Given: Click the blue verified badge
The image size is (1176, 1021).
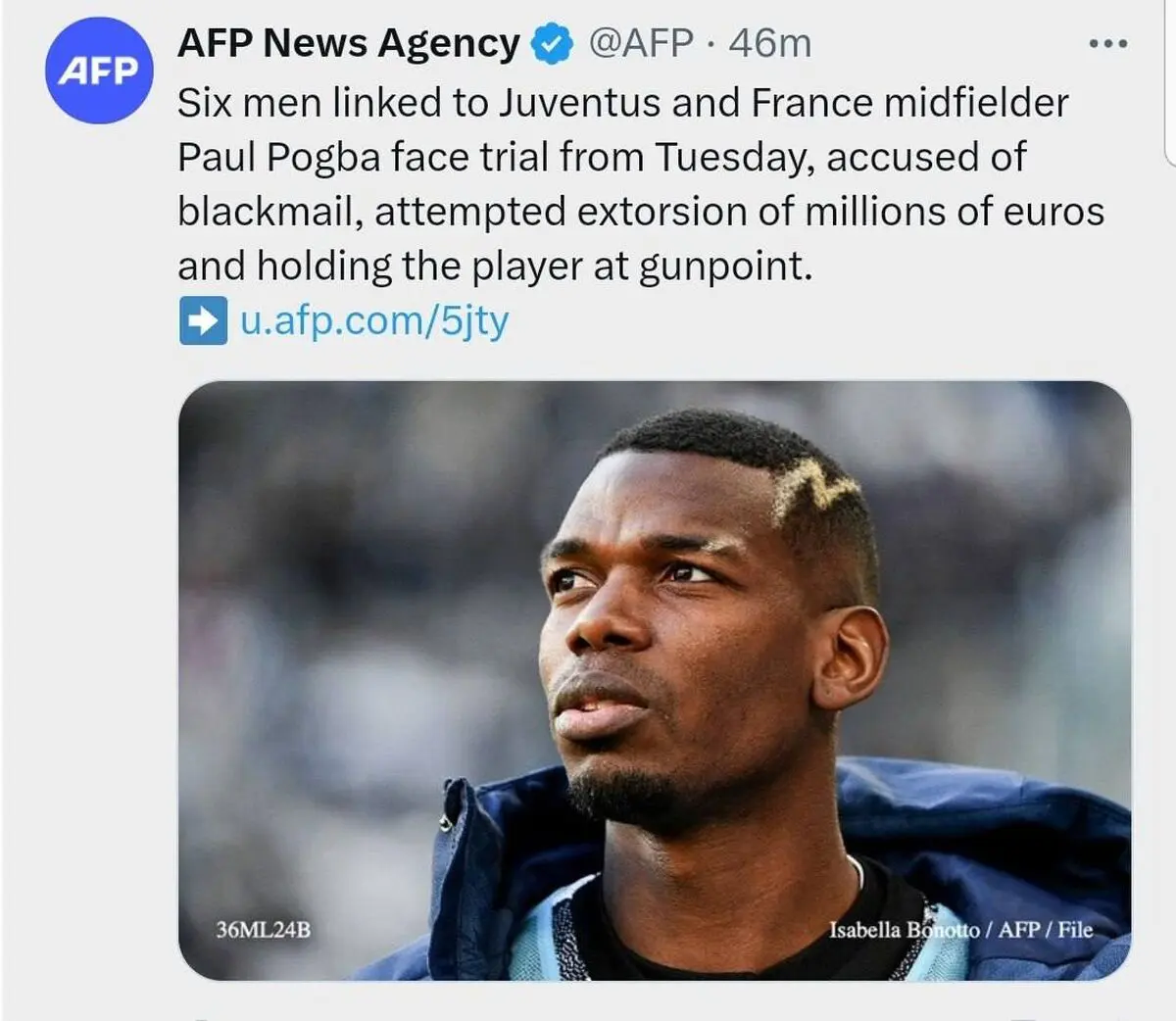Looking at the screenshot, I should (x=553, y=44).
